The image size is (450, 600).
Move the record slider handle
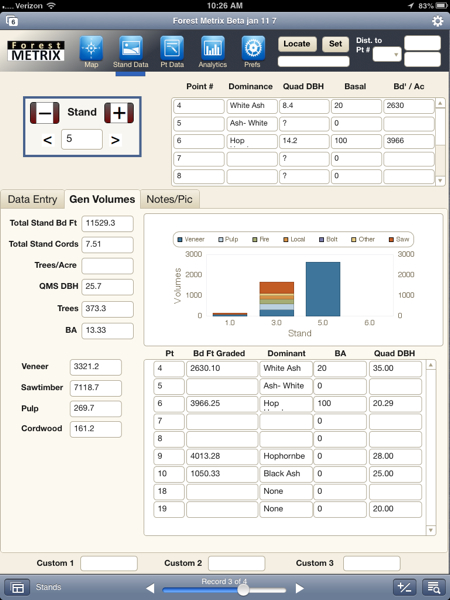[x=243, y=590]
